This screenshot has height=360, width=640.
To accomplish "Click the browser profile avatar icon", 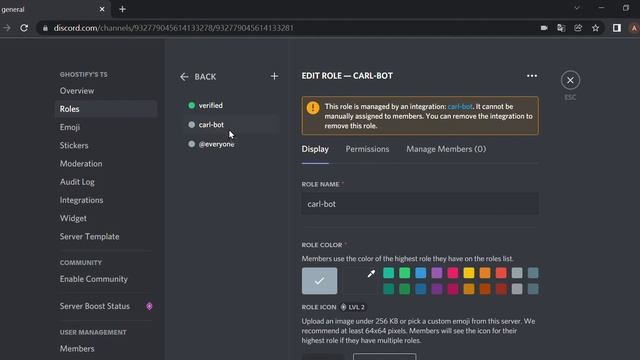I will tap(634, 28).
